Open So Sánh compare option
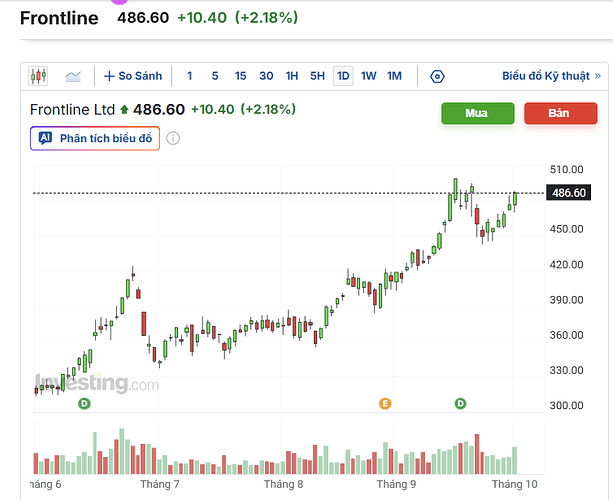The height and width of the screenshot is (500, 613). tap(133, 76)
